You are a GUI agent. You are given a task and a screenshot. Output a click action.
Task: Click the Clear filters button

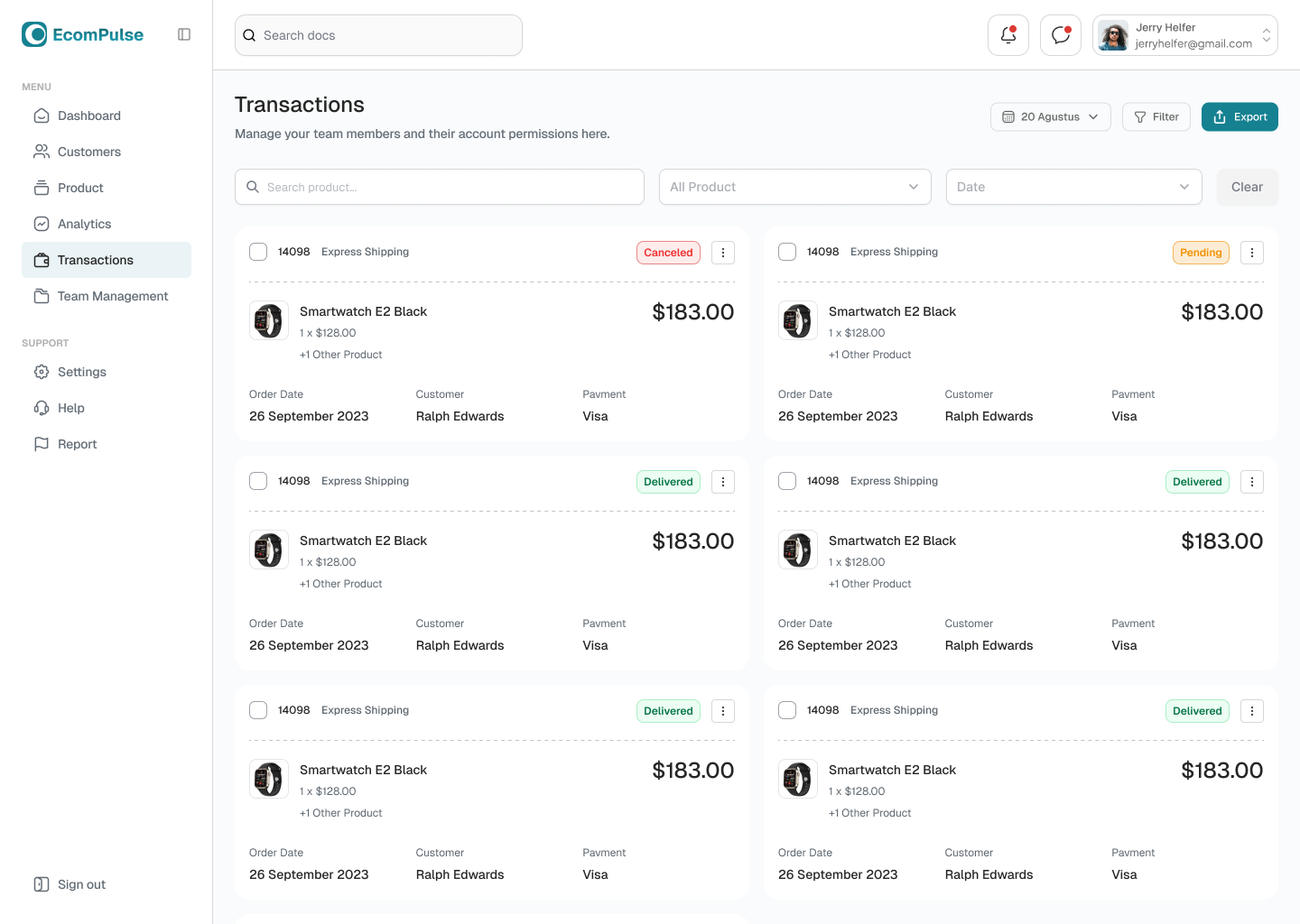(x=1247, y=187)
